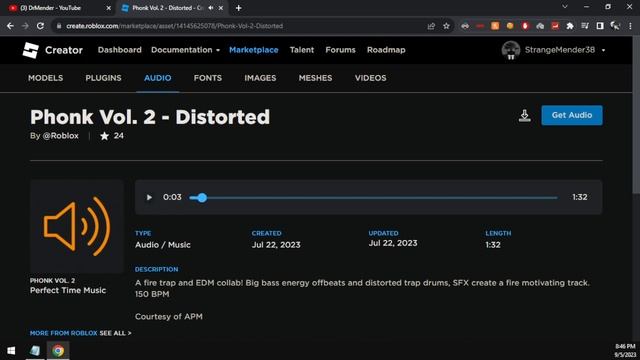Open the Chrome taskbar icon
Screen dimensions: 640x360
coord(58,351)
